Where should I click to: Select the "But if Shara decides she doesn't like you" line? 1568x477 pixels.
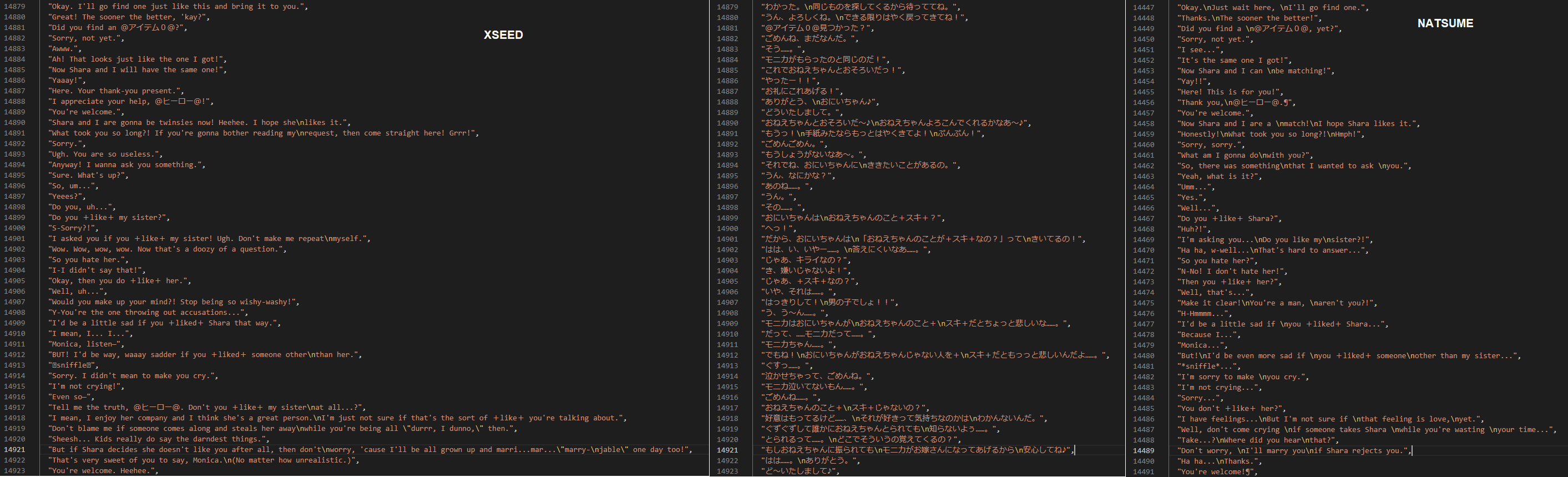pos(370,450)
